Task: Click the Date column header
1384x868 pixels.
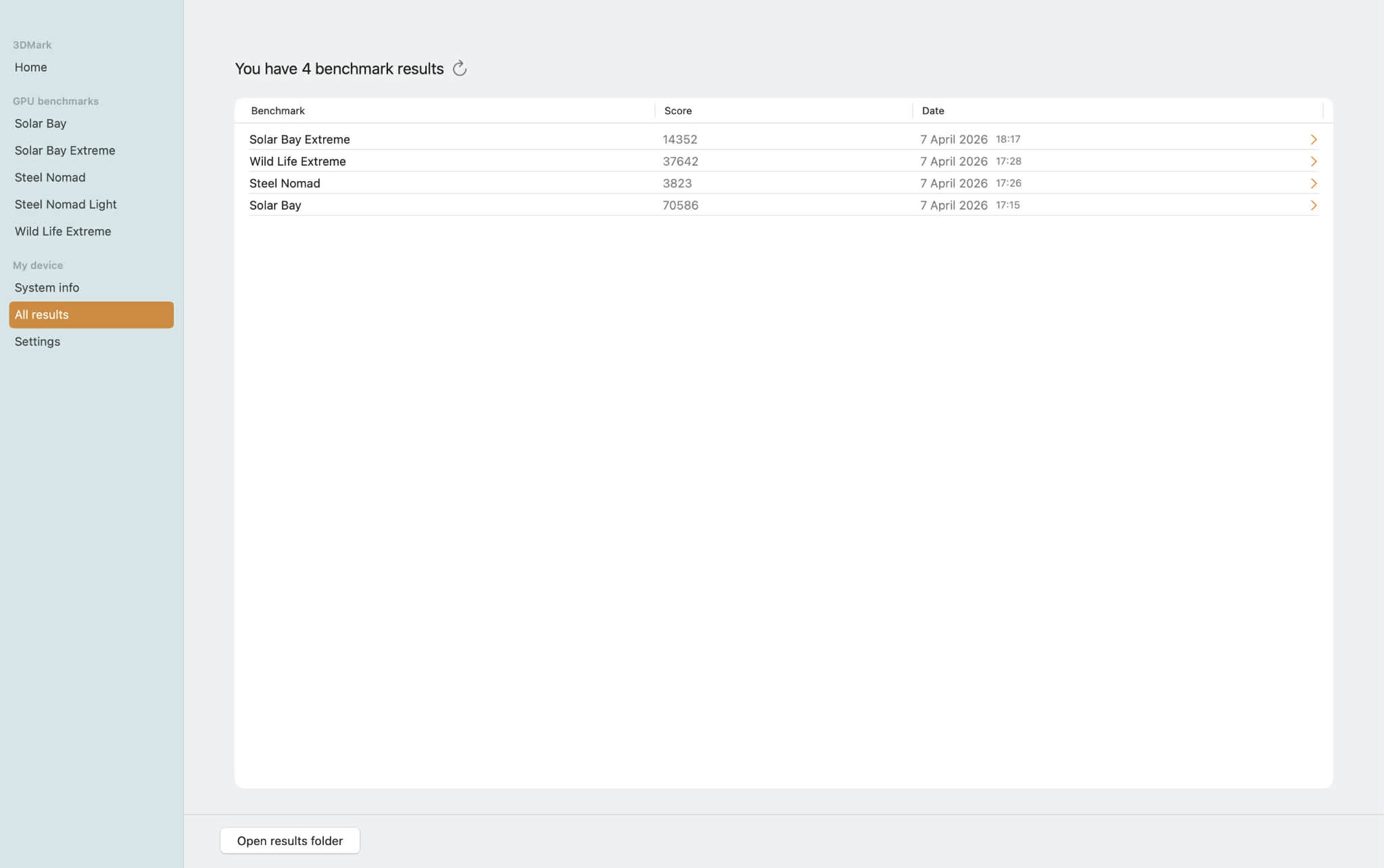Action: pyautogui.click(x=933, y=111)
